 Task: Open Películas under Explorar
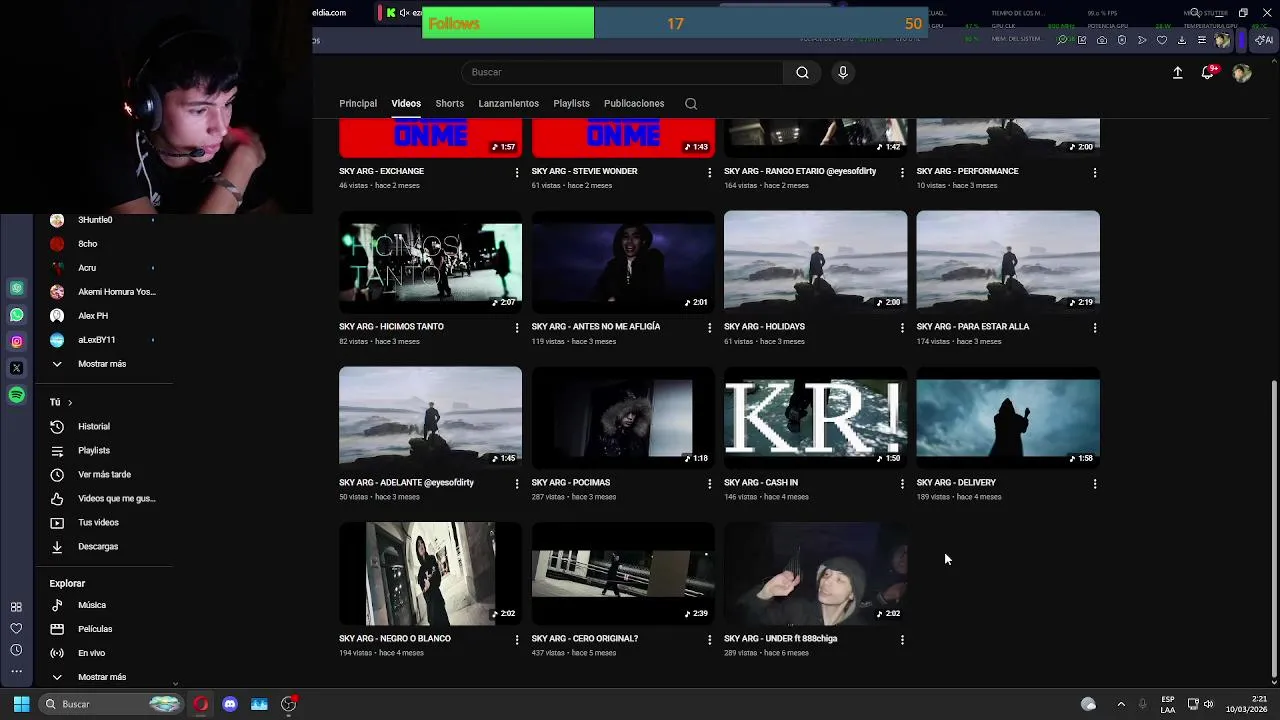[x=103, y=629]
